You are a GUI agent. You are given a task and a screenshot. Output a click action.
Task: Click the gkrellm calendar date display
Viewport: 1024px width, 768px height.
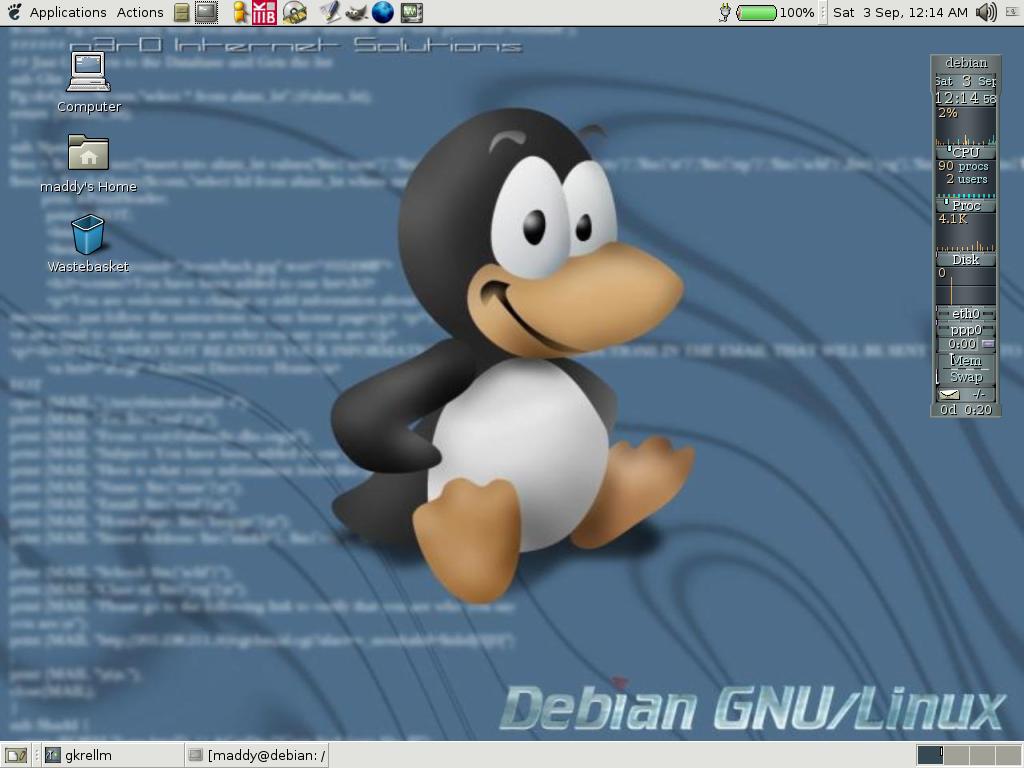[966, 81]
